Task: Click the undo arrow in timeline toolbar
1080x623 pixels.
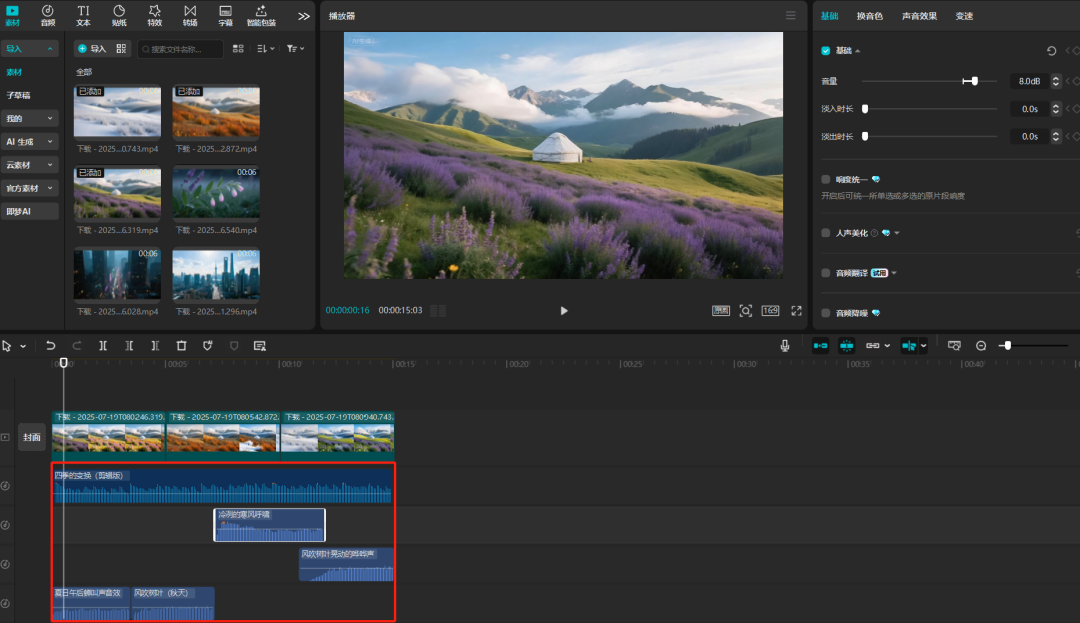Action: 51,345
